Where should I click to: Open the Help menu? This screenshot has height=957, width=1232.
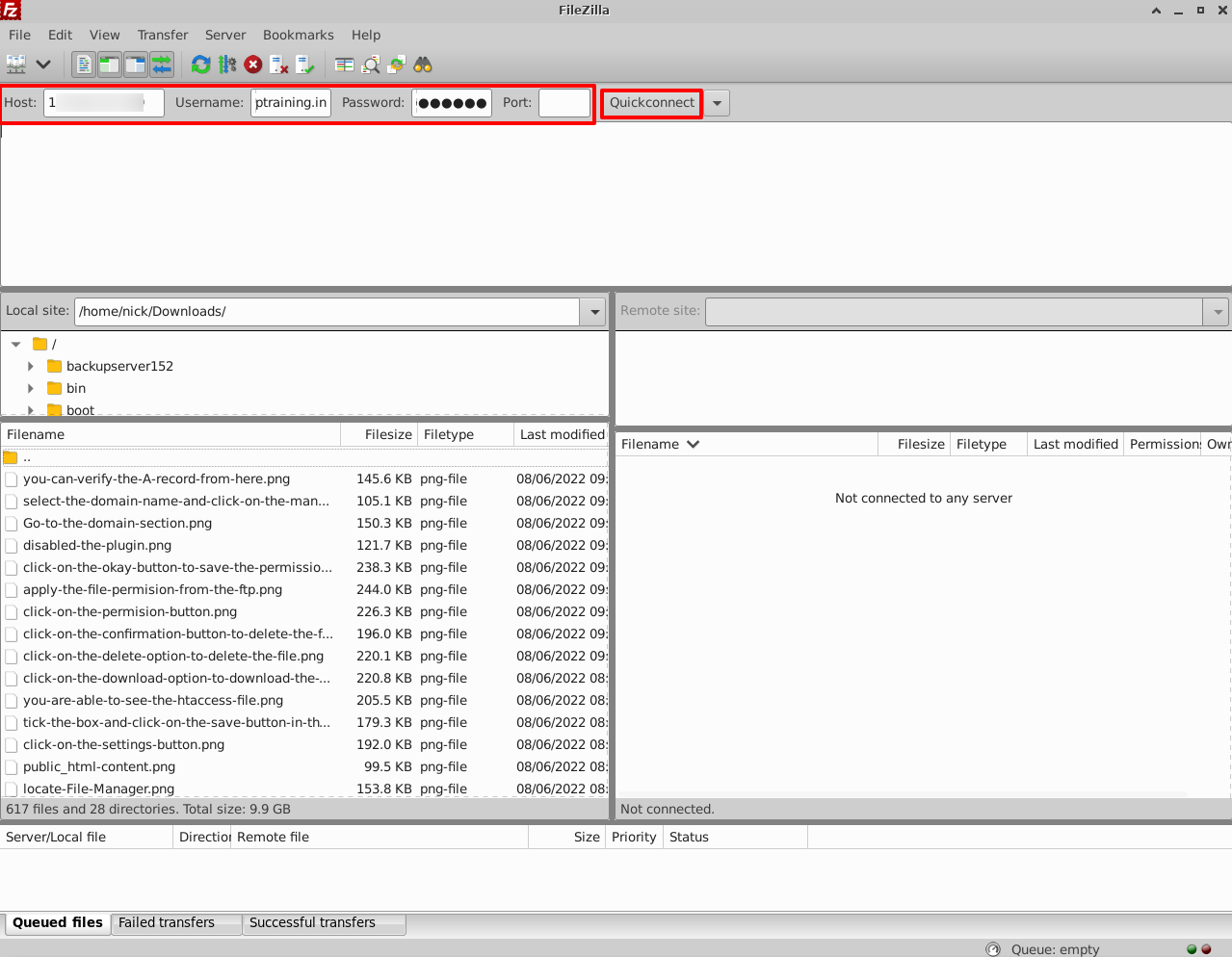[x=366, y=35]
